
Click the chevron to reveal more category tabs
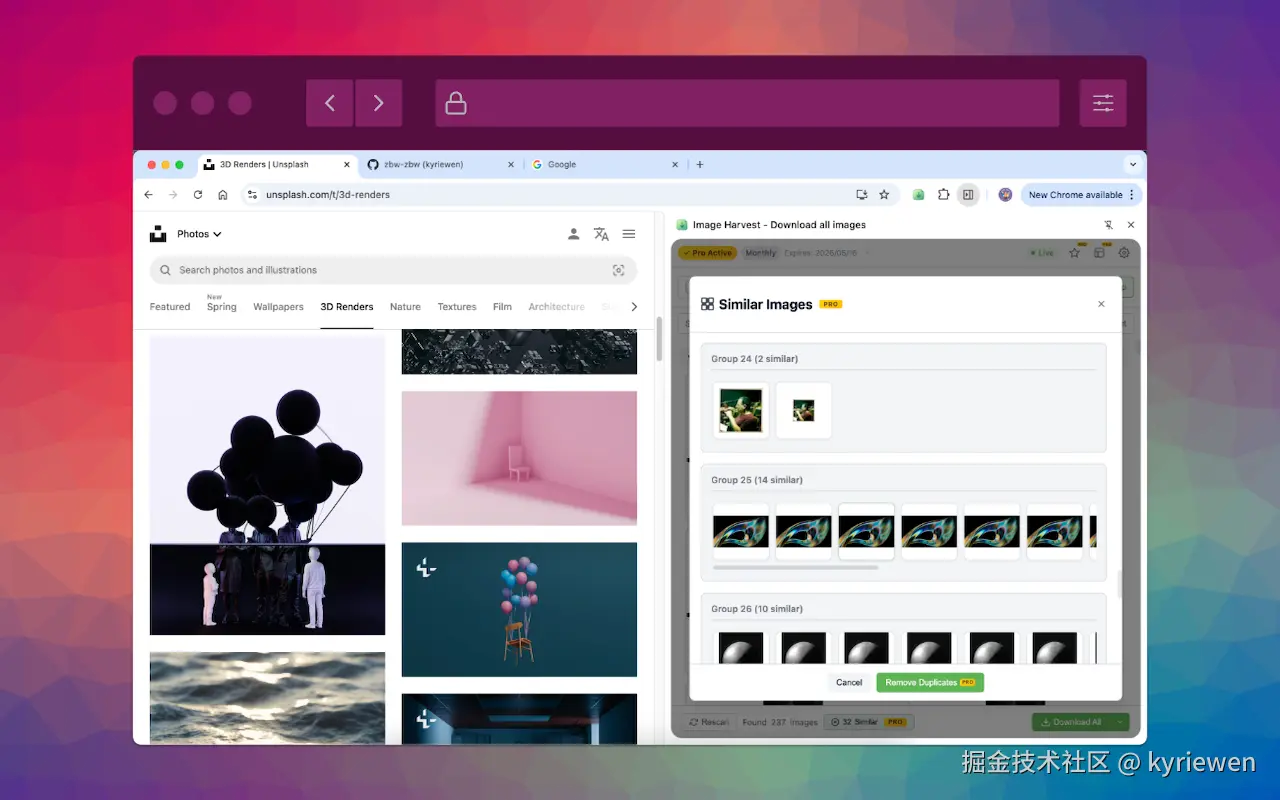coord(633,307)
